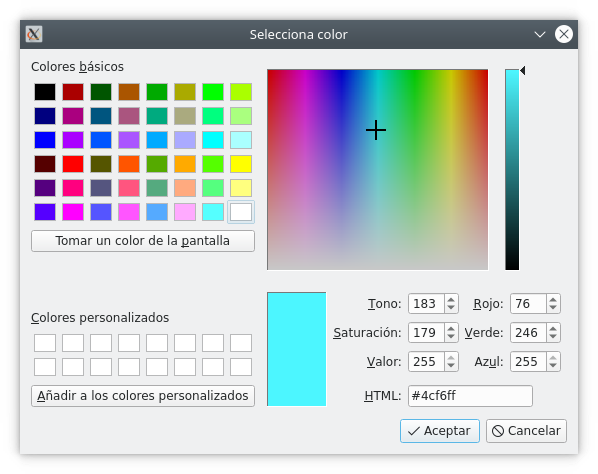Click the brightness slider's black arrow marker
This screenshot has width=598, height=474.
click(x=522, y=71)
